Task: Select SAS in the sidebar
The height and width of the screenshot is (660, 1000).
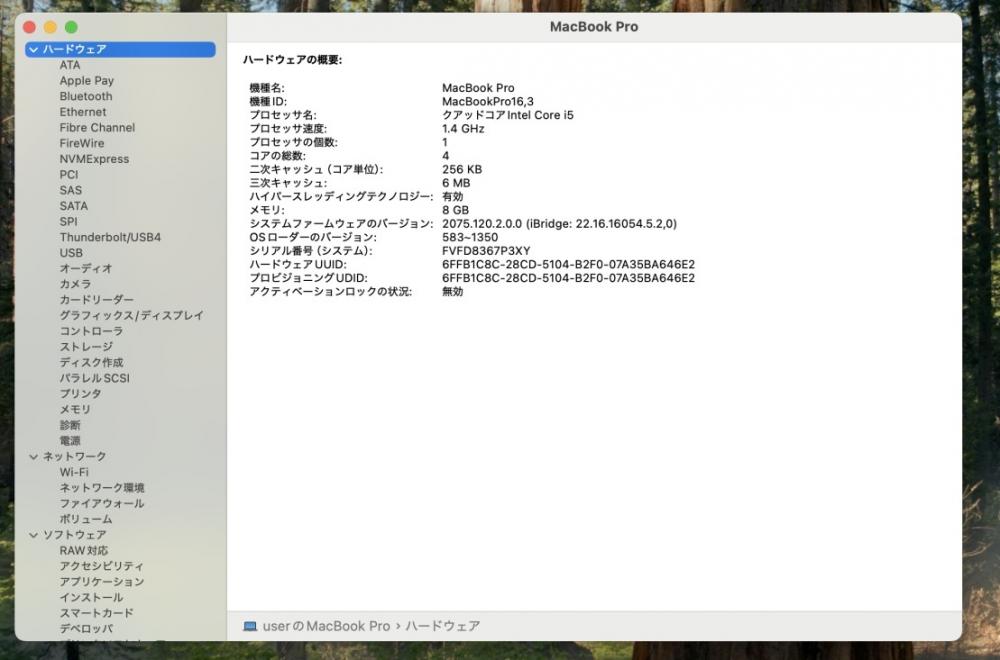Action: pos(71,190)
